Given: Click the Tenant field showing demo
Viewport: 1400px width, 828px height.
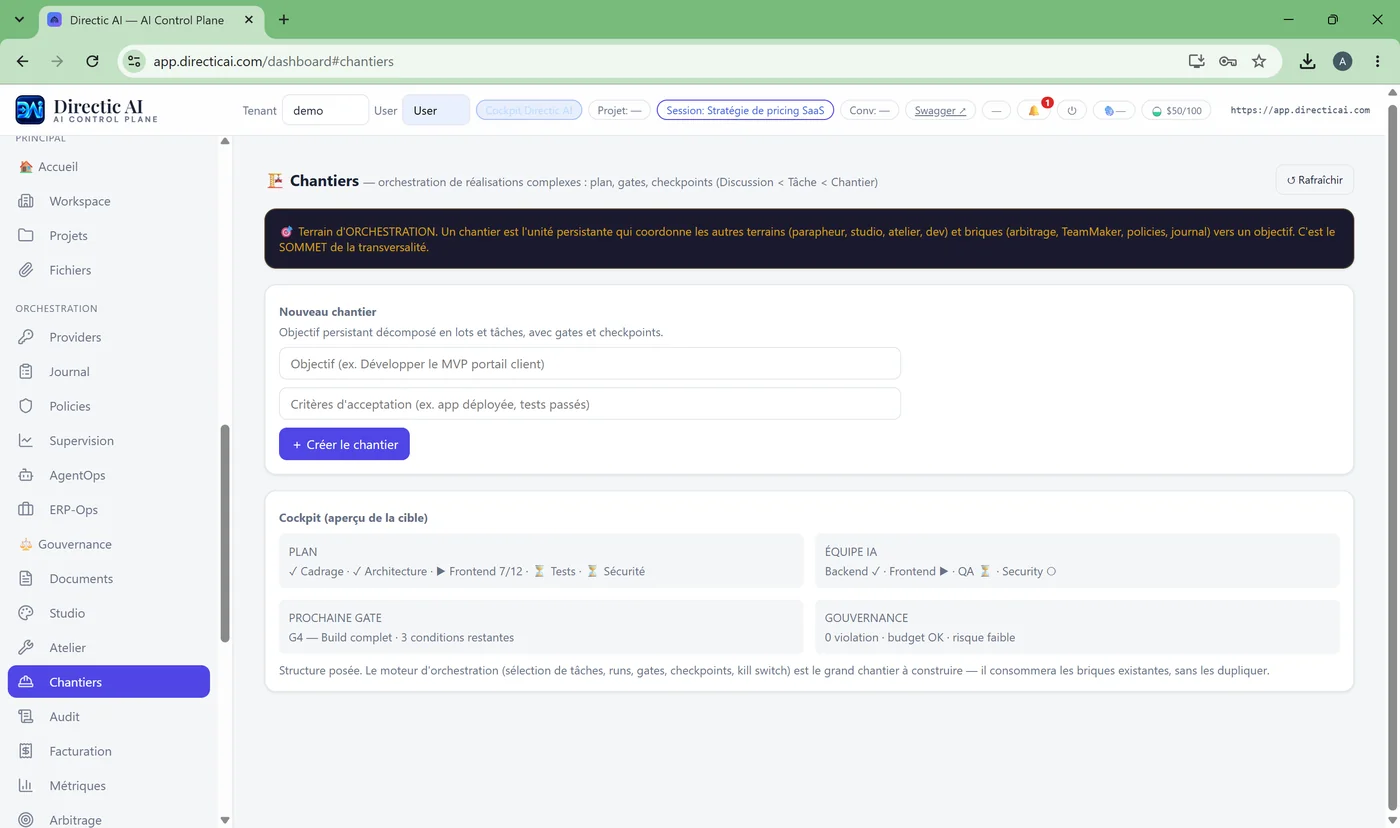Looking at the screenshot, I should click(x=325, y=110).
